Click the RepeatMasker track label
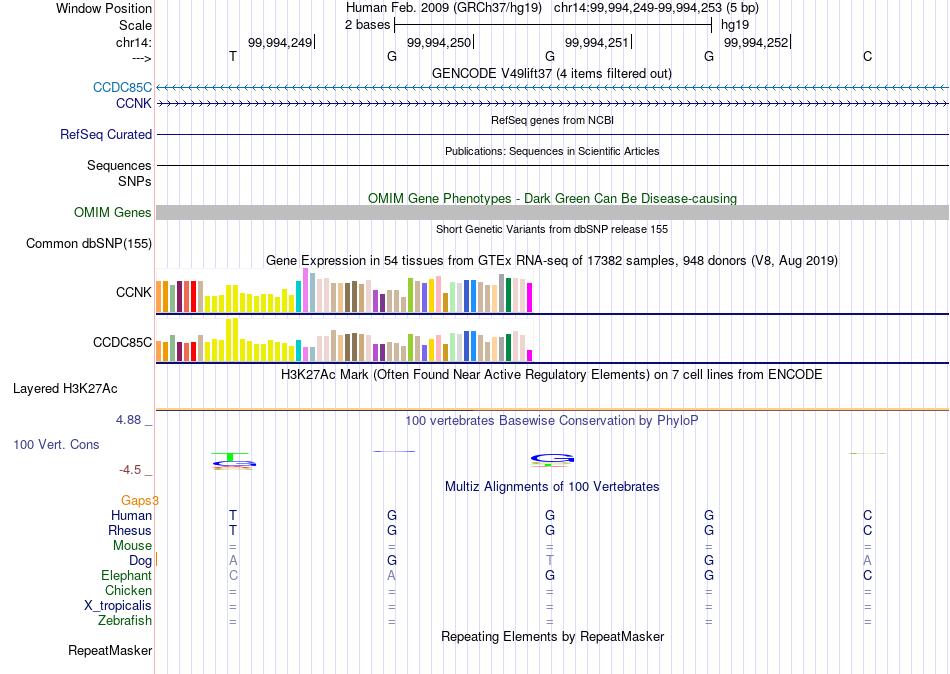This screenshot has width=950, height=674. click(110, 650)
